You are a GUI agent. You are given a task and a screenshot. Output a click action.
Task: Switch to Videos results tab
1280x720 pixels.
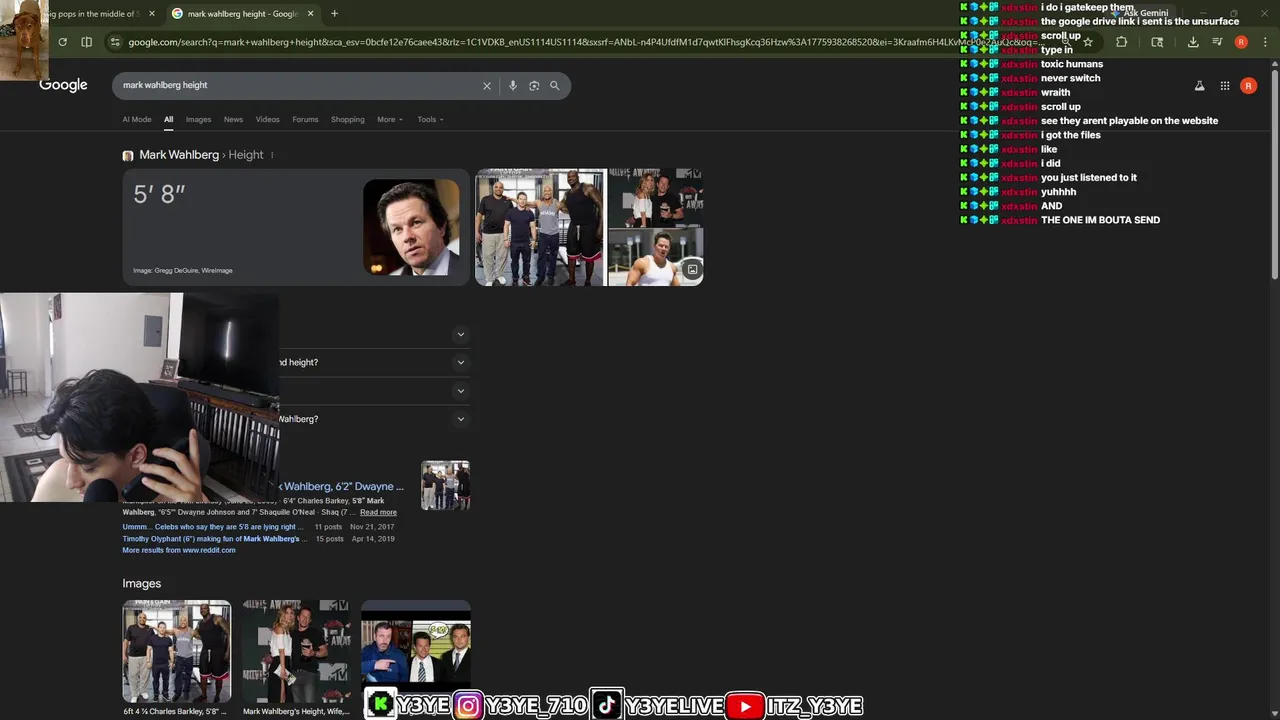(x=267, y=120)
